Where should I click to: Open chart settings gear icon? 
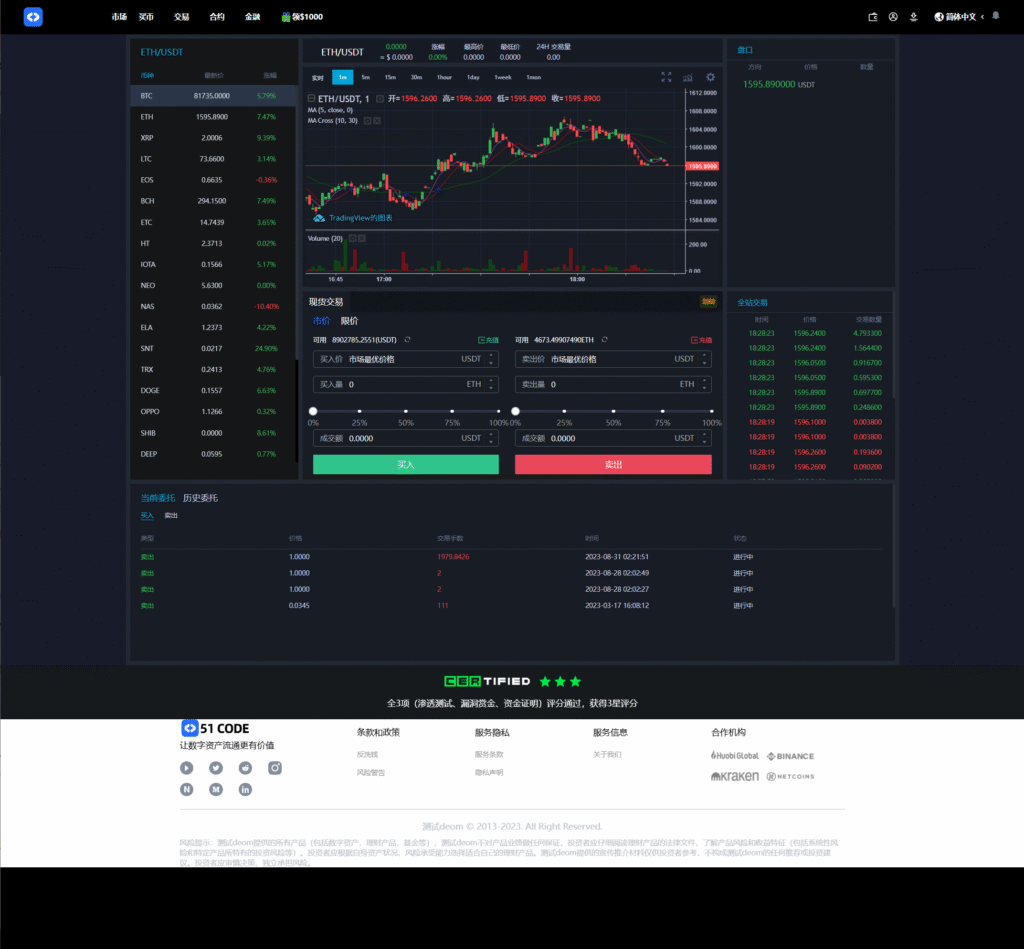[710, 77]
